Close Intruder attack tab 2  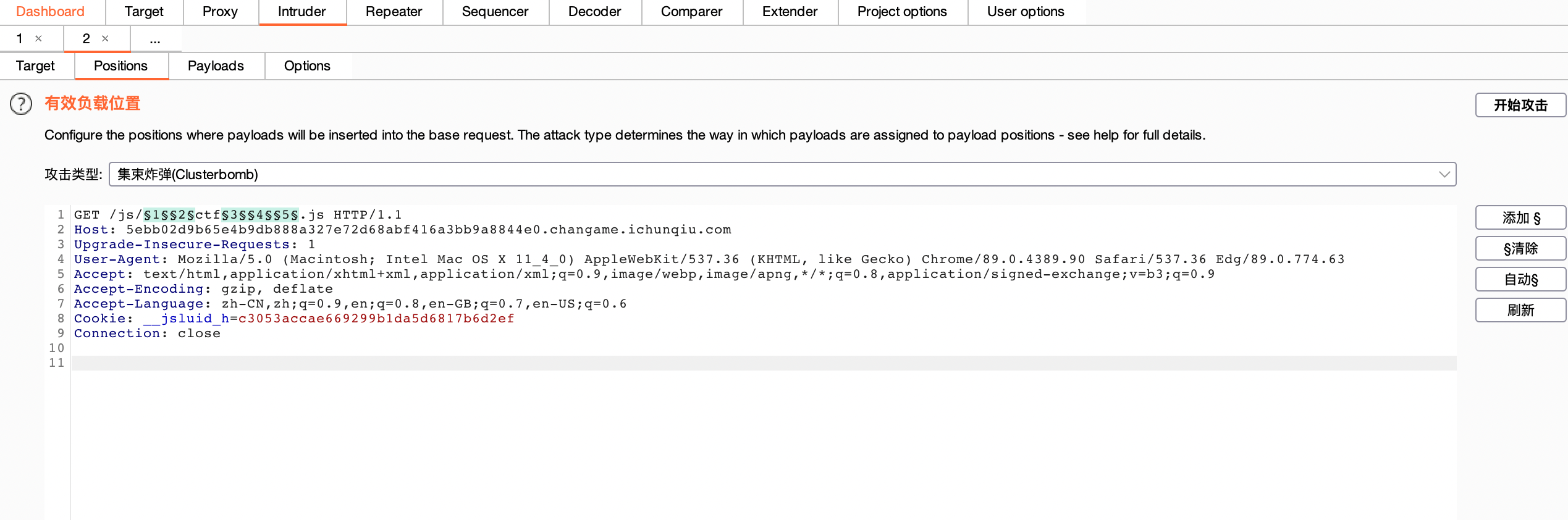coord(105,38)
